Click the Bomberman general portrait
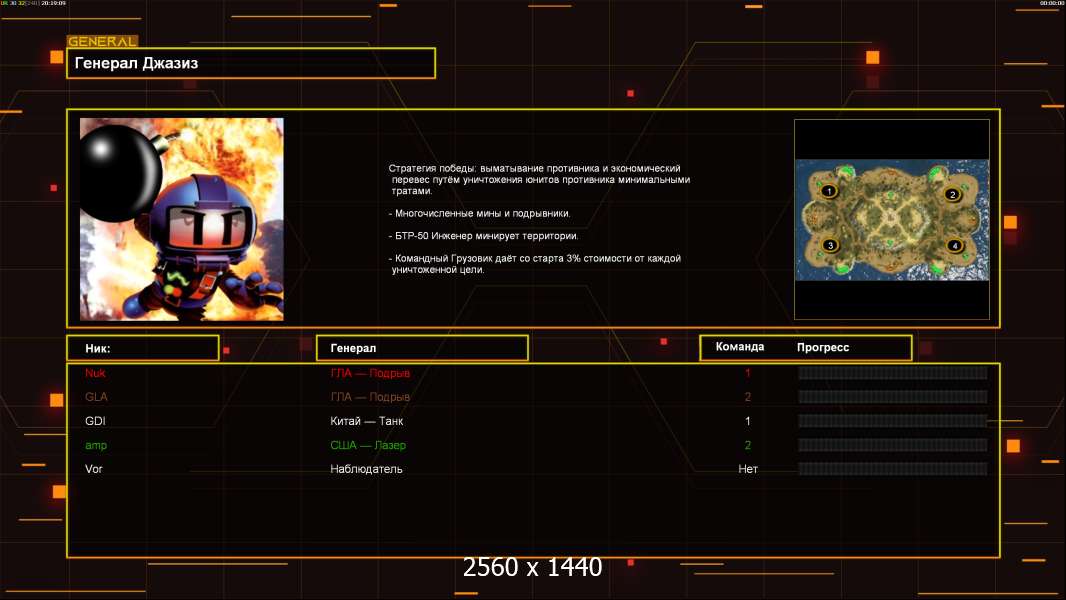 point(182,219)
